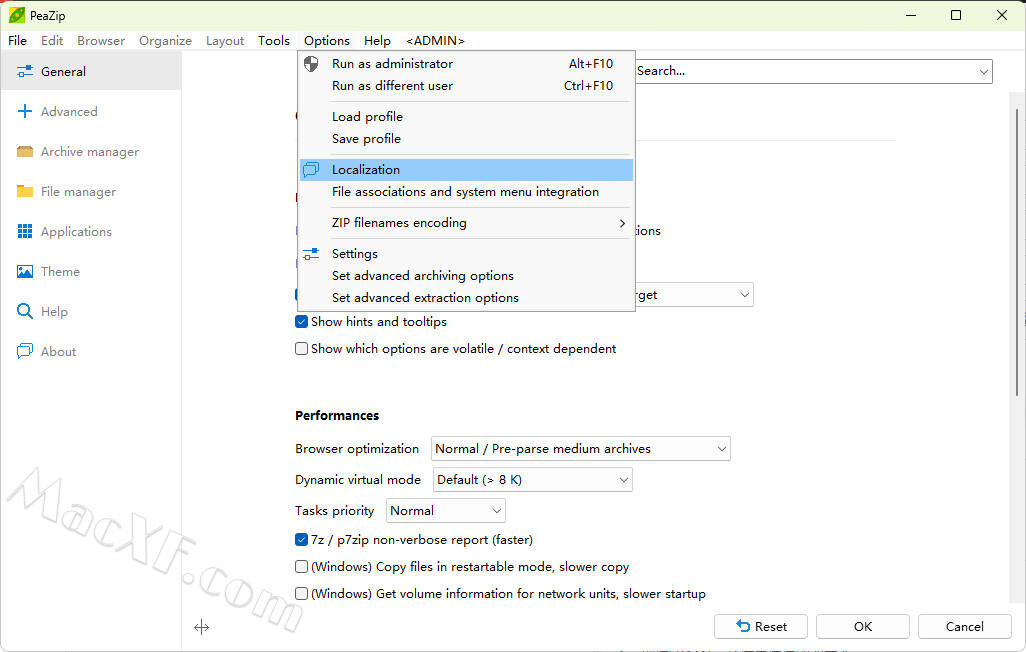Click the Theme picture icon
Viewport: 1026px width, 652px height.
tap(25, 271)
